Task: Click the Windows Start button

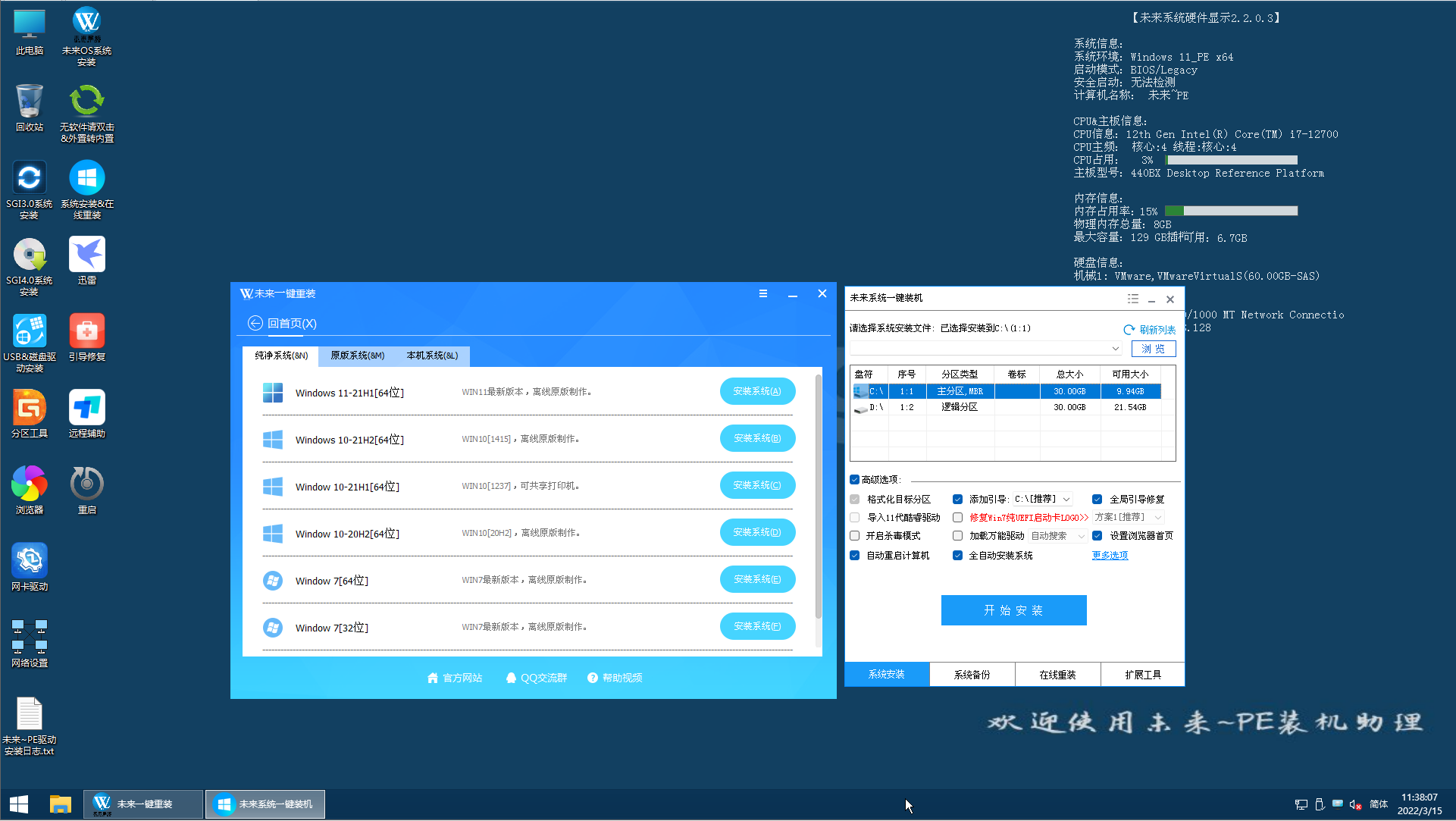Action: [x=19, y=804]
